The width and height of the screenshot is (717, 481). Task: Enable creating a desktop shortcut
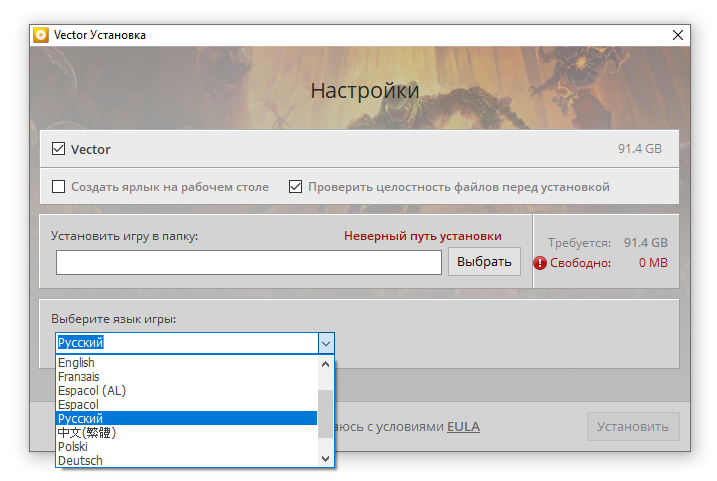(x=58, y=186)
